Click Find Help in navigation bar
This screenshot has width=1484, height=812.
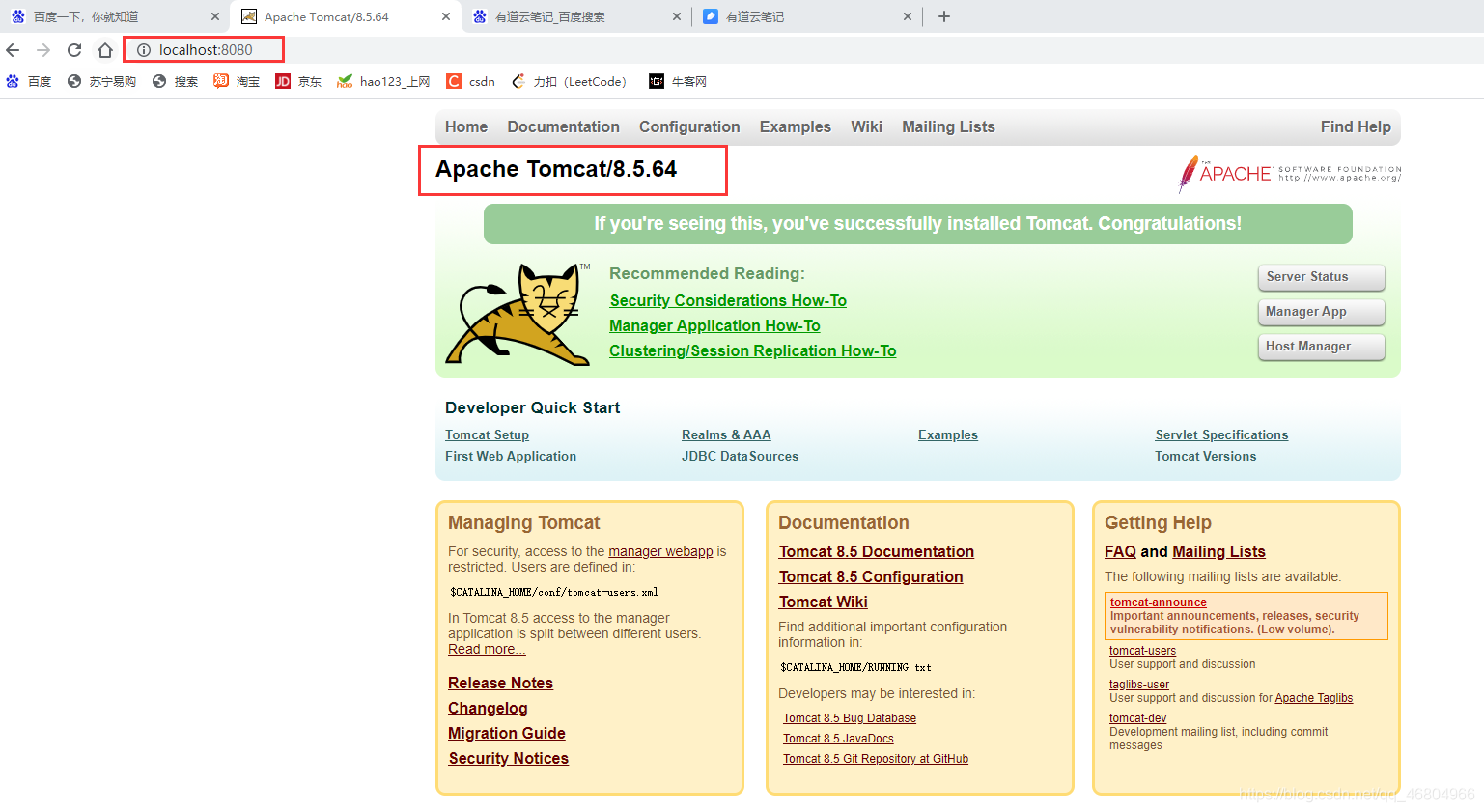(x=1356, y=126)
